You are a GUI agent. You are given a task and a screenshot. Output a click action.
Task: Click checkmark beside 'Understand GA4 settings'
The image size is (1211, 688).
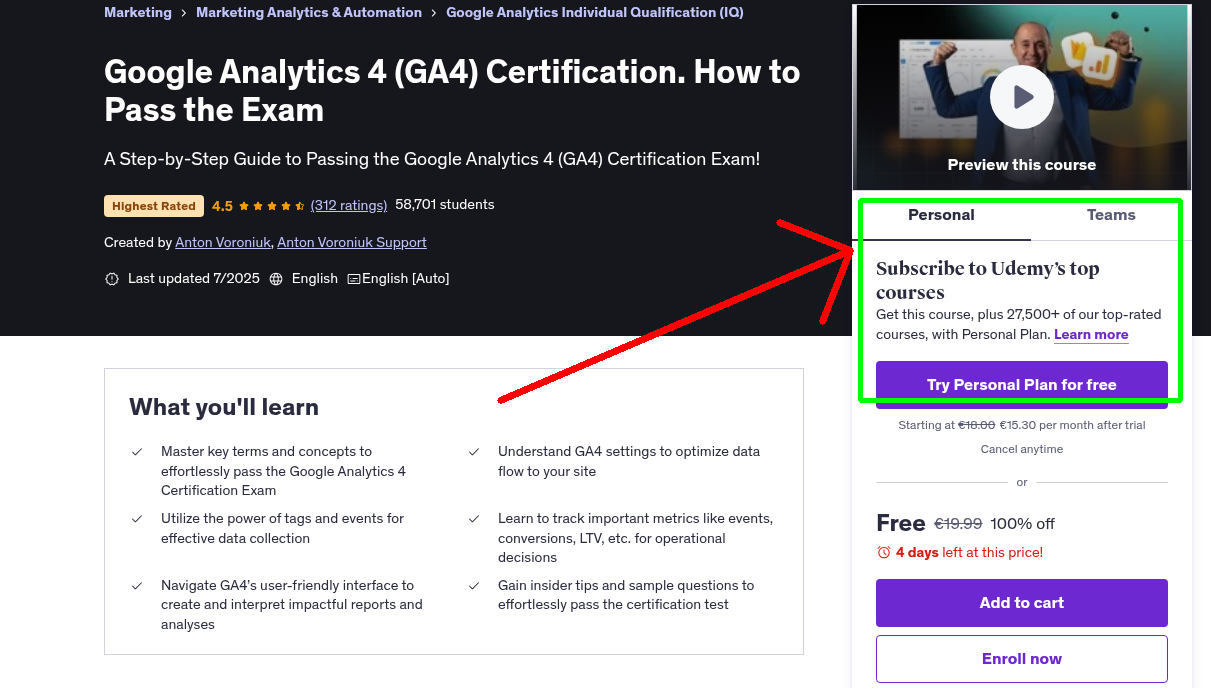[474, 452]
